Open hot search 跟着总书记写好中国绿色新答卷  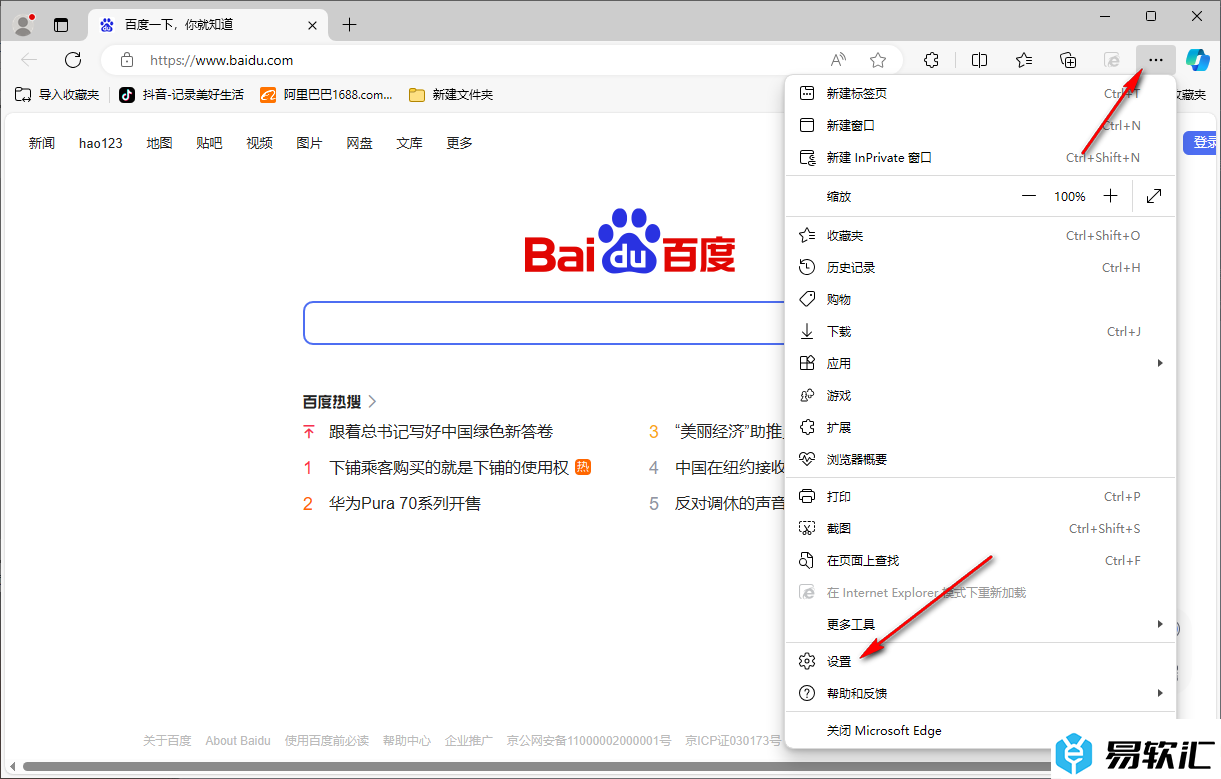click(441, 432)
